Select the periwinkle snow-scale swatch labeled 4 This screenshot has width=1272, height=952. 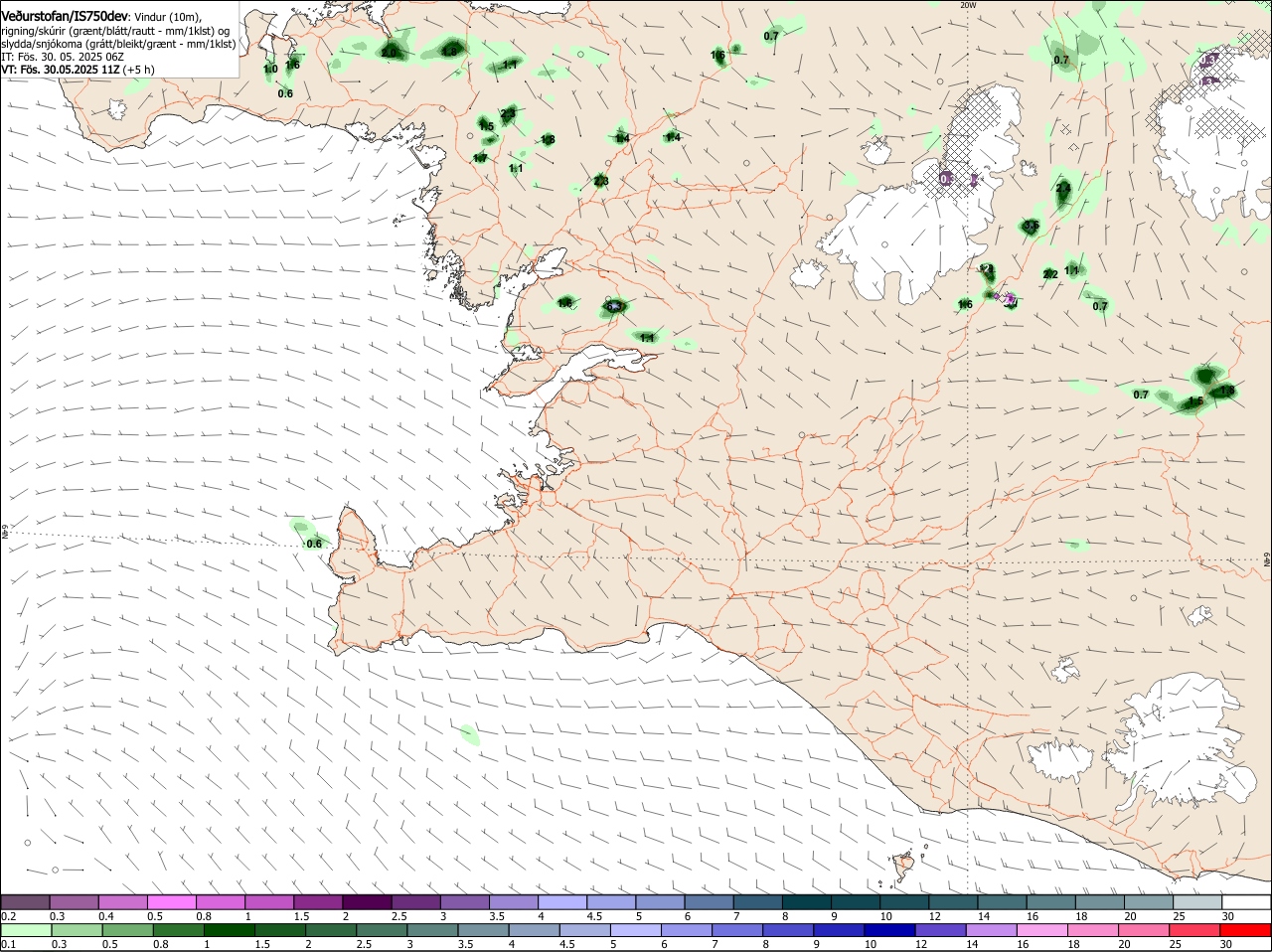tap(561, 901)
